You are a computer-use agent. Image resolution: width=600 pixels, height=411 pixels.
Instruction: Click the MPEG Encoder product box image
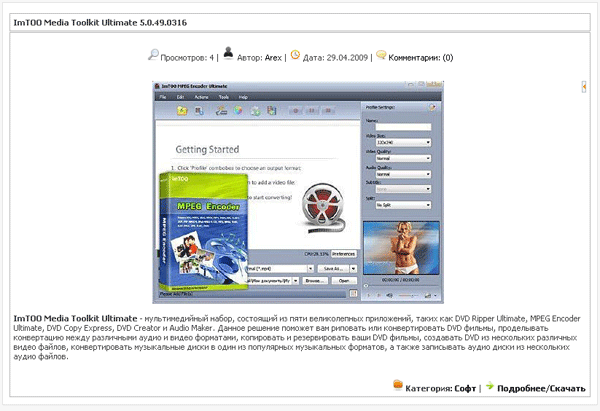pyautogui.click(x=204, y=232)
